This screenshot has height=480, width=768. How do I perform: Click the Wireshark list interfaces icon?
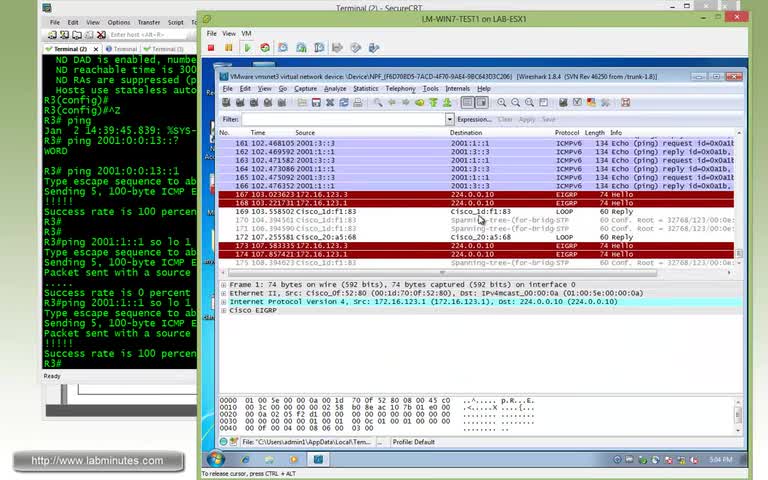tap(226, 102)
